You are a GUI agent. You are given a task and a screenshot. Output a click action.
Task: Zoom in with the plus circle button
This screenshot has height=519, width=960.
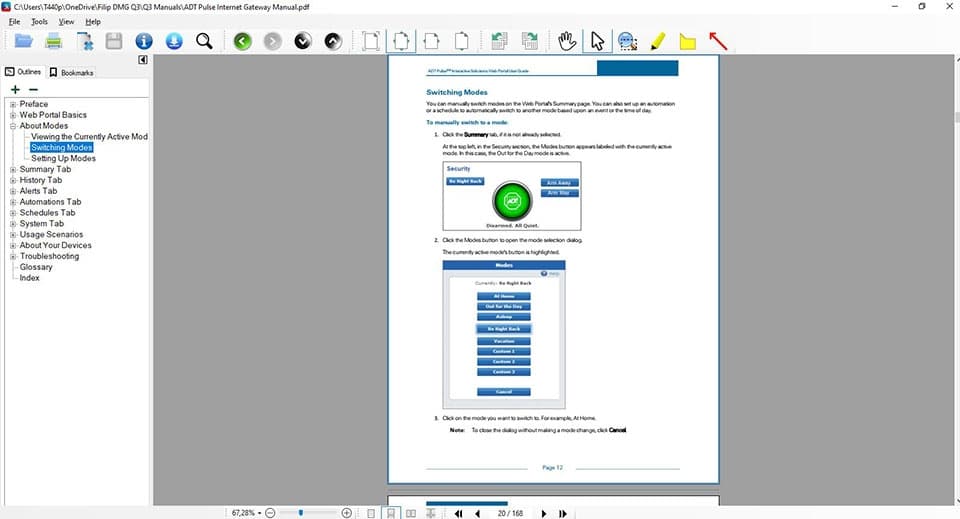pos(347,513)
